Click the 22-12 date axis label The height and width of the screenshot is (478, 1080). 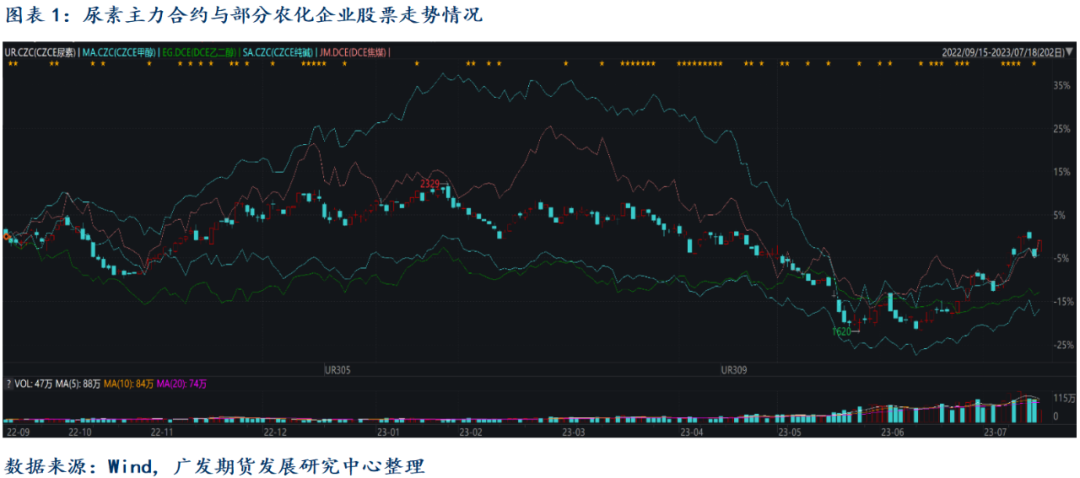click(276, 432)
